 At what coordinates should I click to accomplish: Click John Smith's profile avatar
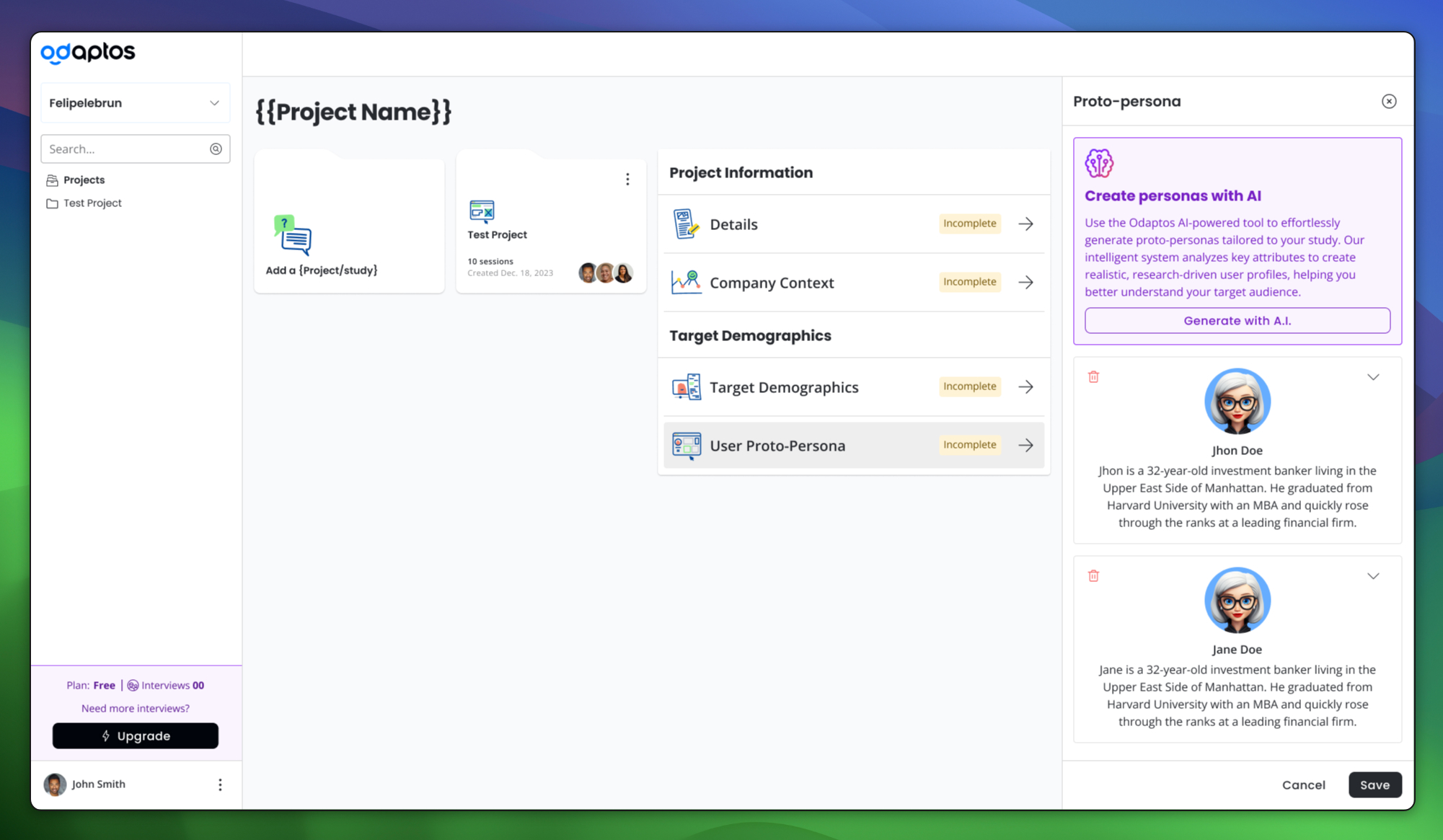coord(55,784)
